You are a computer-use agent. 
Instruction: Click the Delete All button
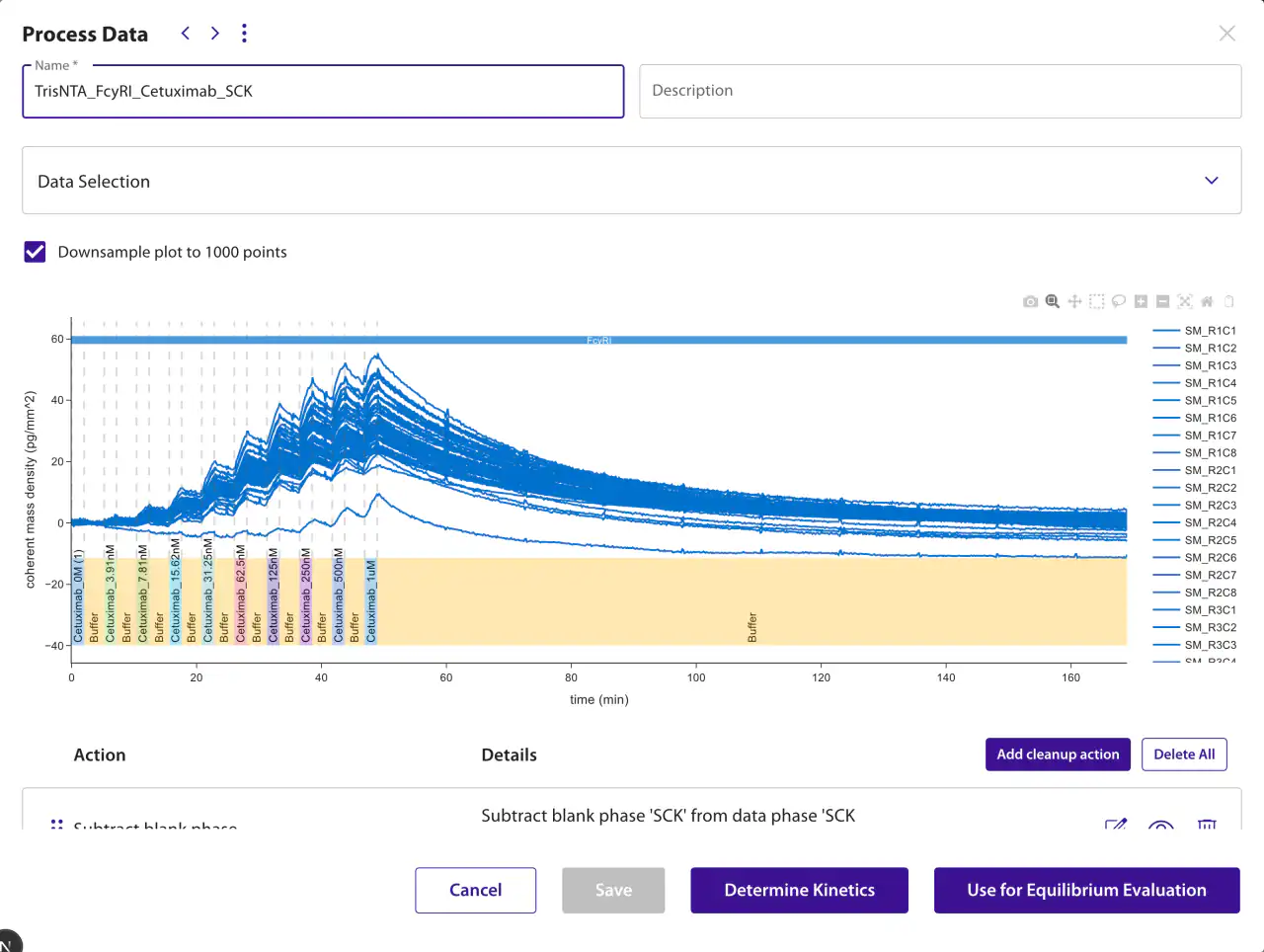1184,754
